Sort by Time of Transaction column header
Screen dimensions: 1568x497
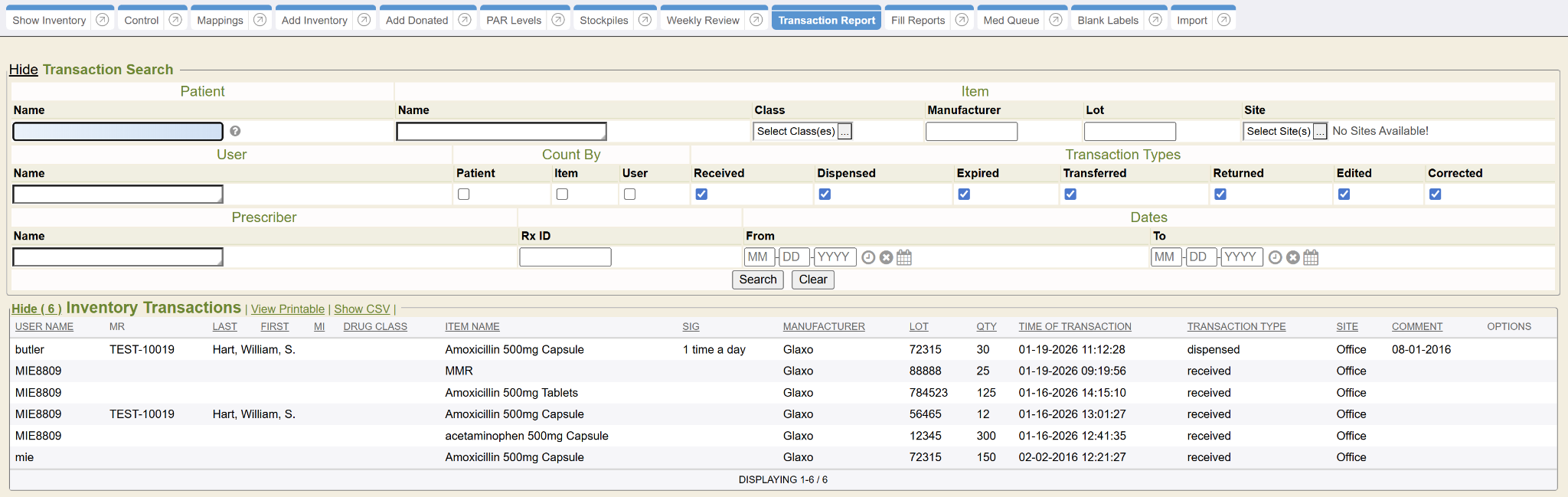[x=1074, y=326]
